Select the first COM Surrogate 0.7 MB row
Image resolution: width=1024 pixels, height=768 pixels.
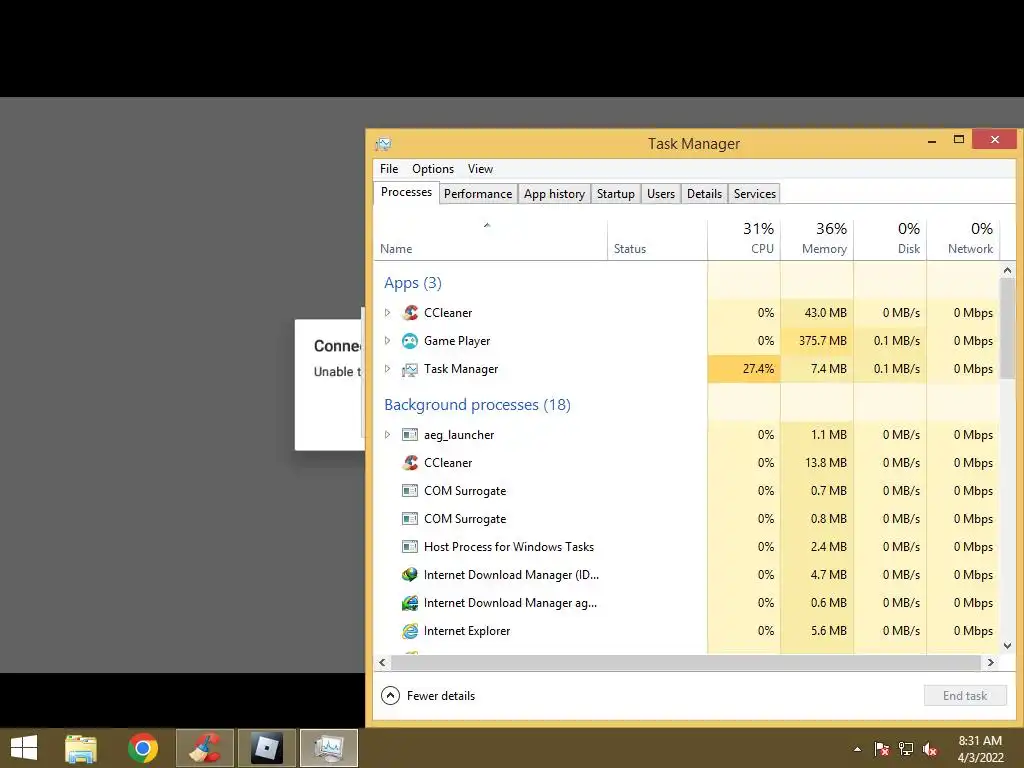click(x=686, y=491)
